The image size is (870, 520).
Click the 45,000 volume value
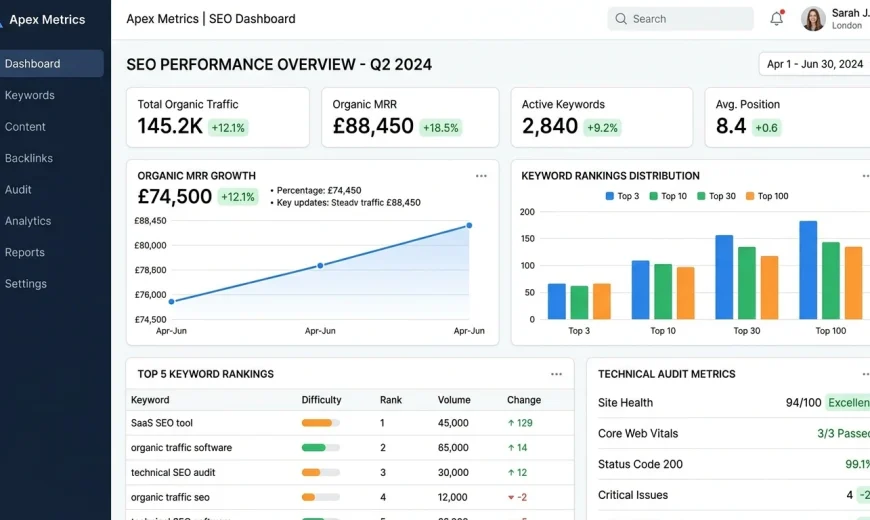click(453, 423)
